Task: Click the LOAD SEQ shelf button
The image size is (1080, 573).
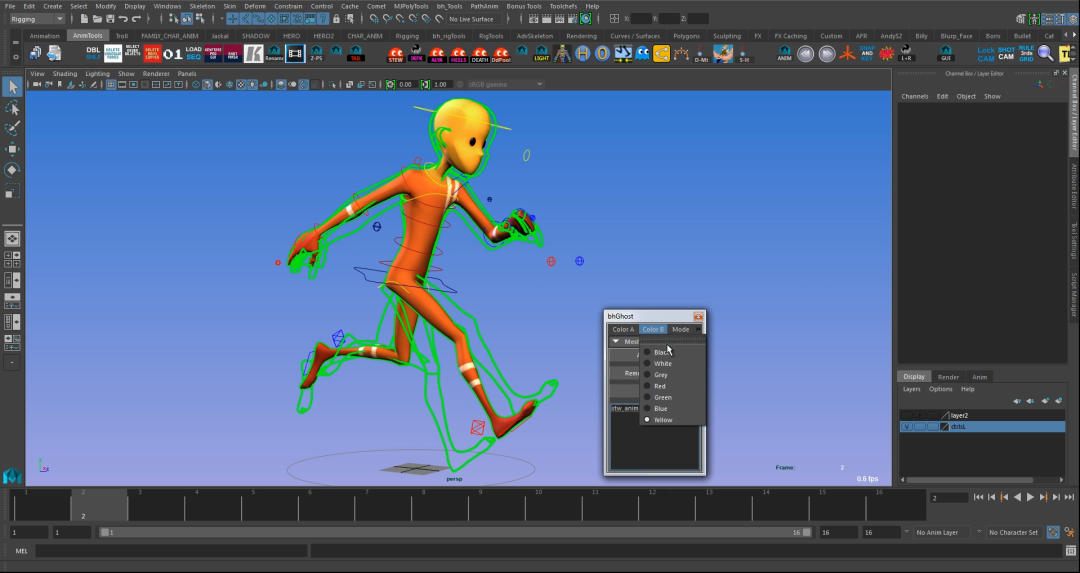Action: [x=194, y=53]
